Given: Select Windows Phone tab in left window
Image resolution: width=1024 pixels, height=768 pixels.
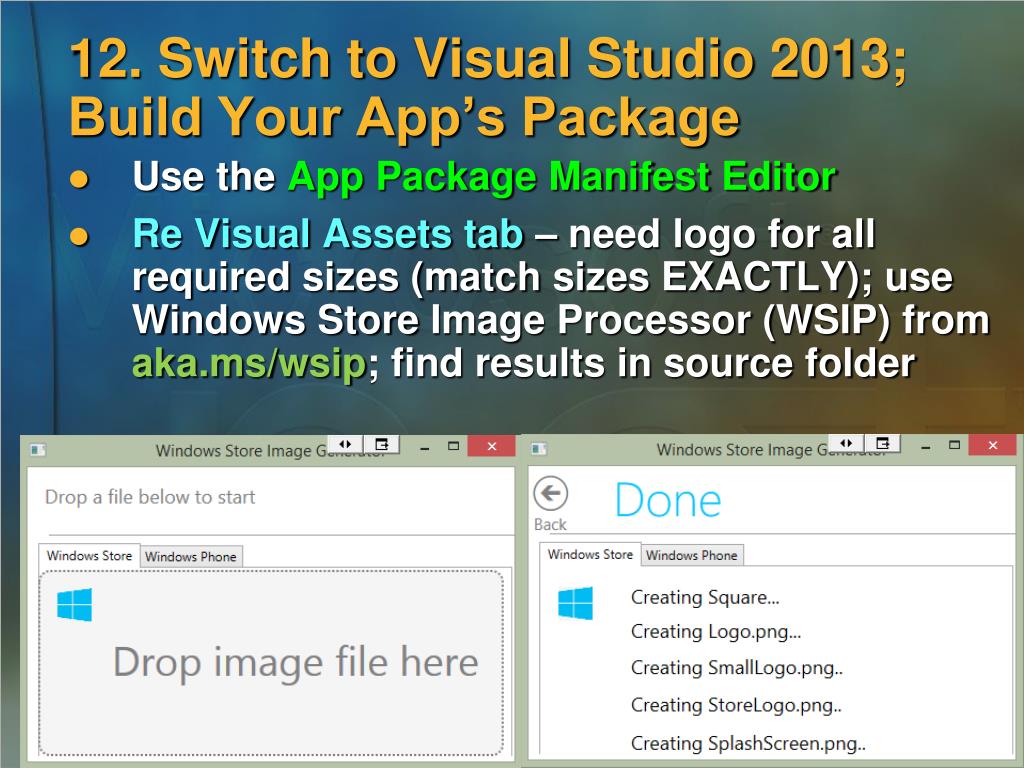Looking at the screenshot, I should pyautogui.click(x=191, y=556).
